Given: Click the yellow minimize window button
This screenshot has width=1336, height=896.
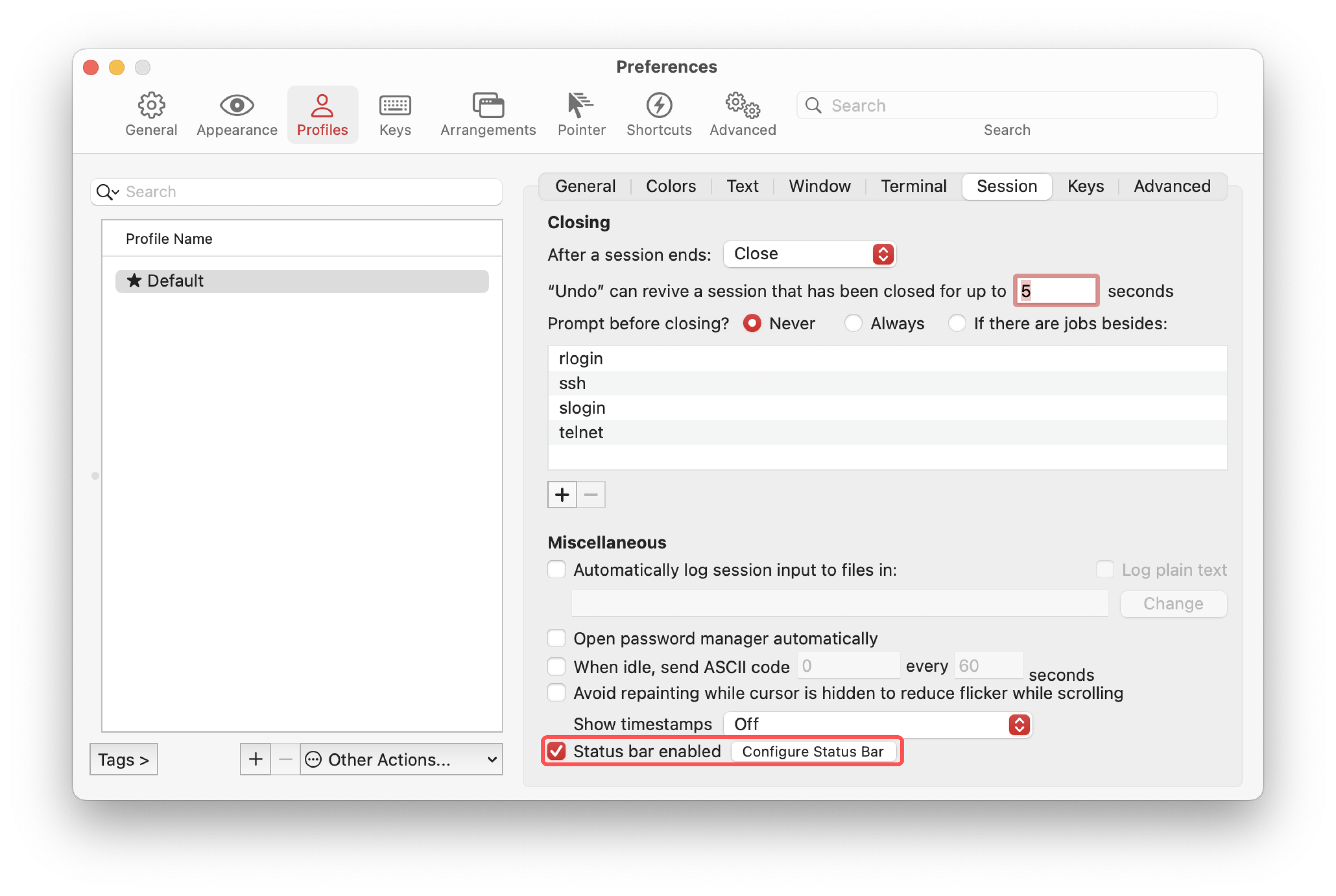Looking at the screenshot, I should [117, 67].
